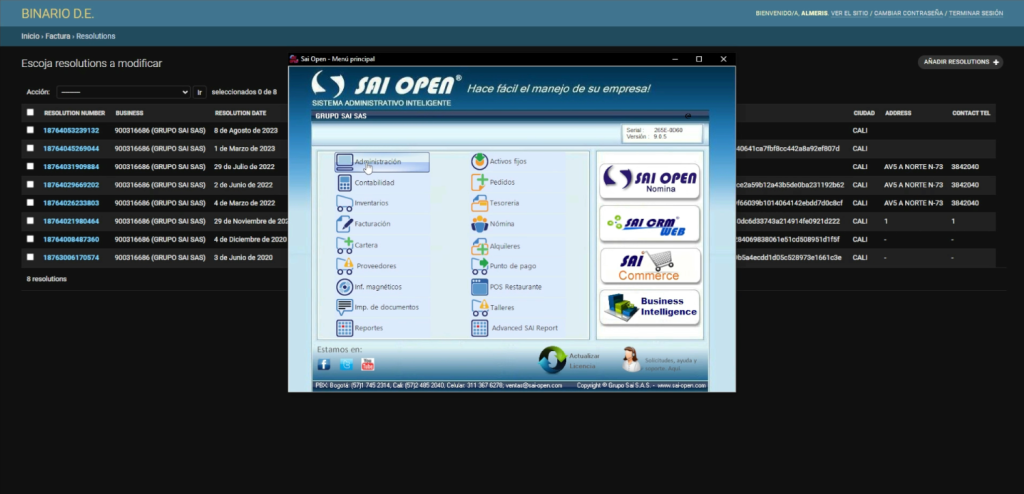
Task: Click the YouTube icon in Sai Open
Action: [x=368, y=365]
